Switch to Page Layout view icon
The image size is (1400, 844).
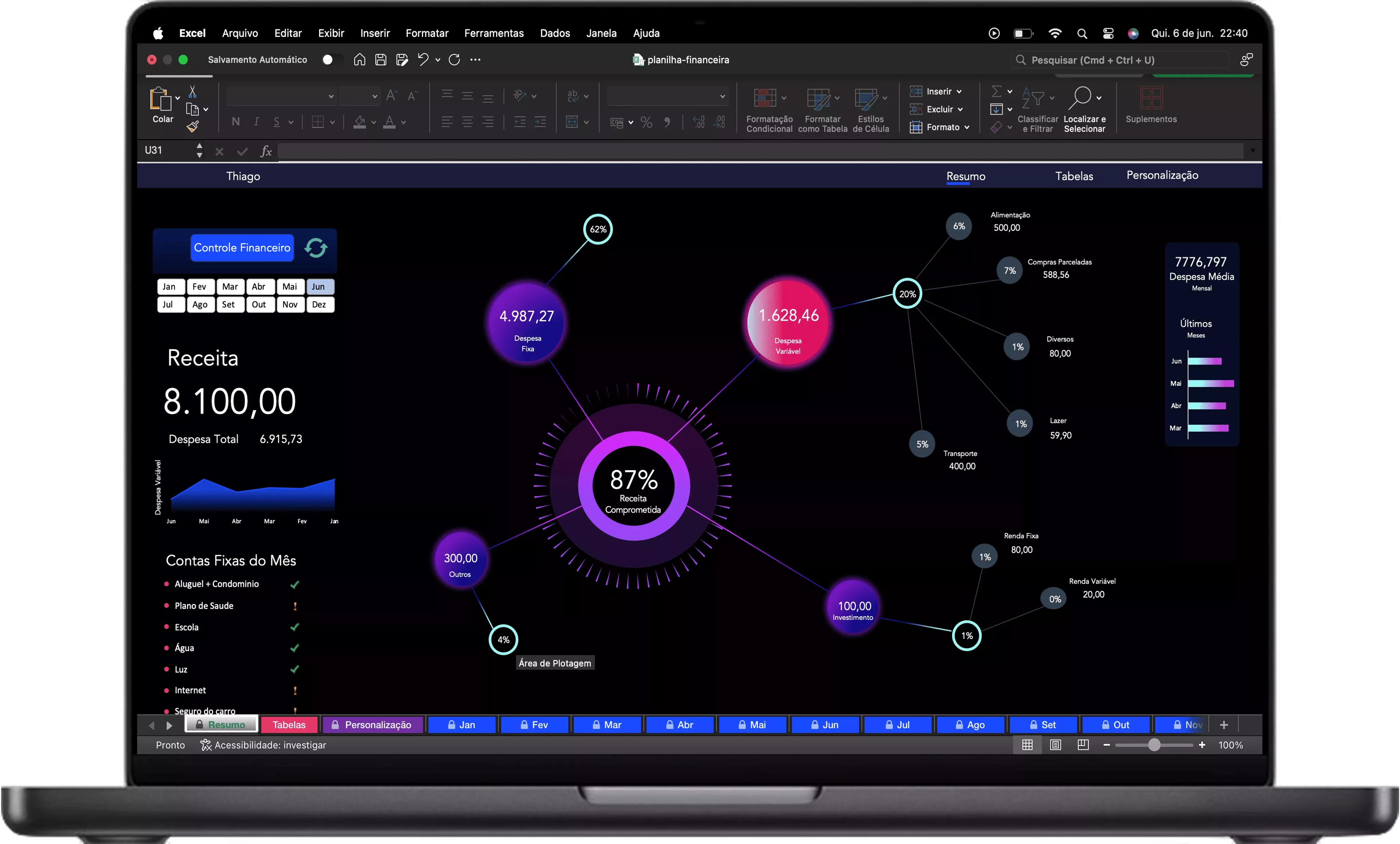pyautogui.click(x=1055, y=745)
